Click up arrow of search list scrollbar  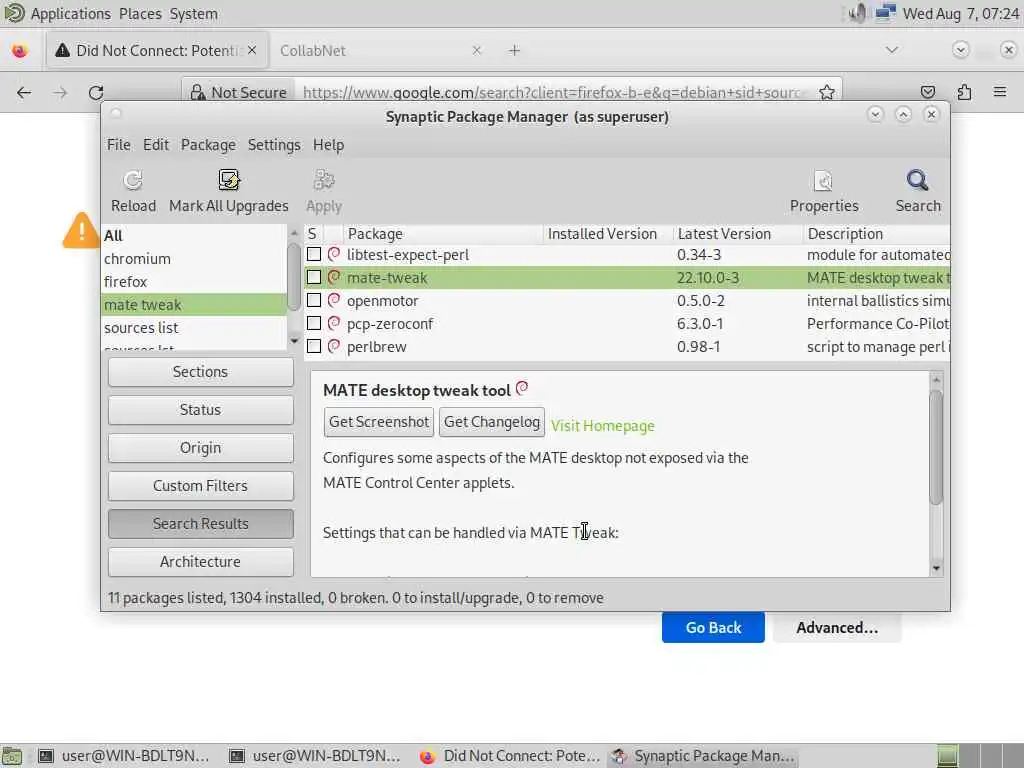(294, 232)
